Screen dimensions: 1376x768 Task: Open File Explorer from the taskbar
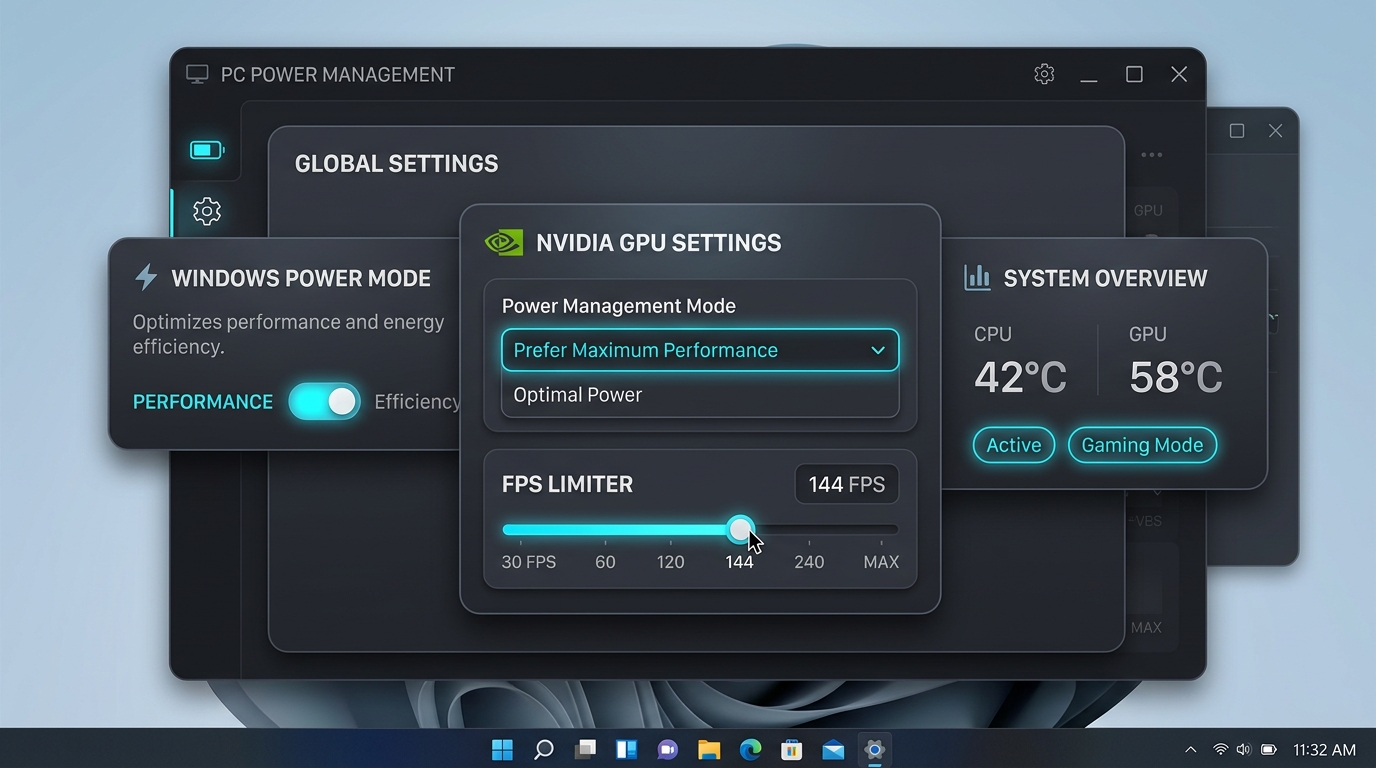point(709,750)
